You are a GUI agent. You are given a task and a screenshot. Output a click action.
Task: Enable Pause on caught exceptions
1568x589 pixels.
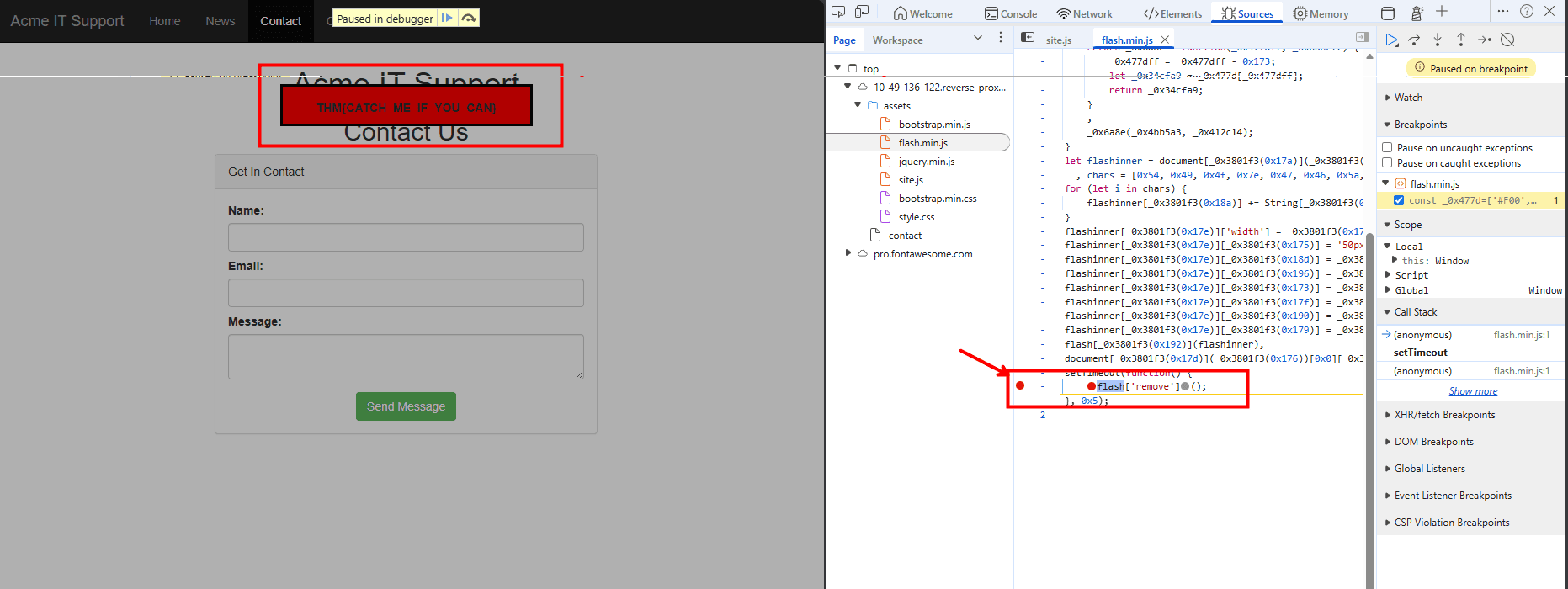coord(1387,162)
